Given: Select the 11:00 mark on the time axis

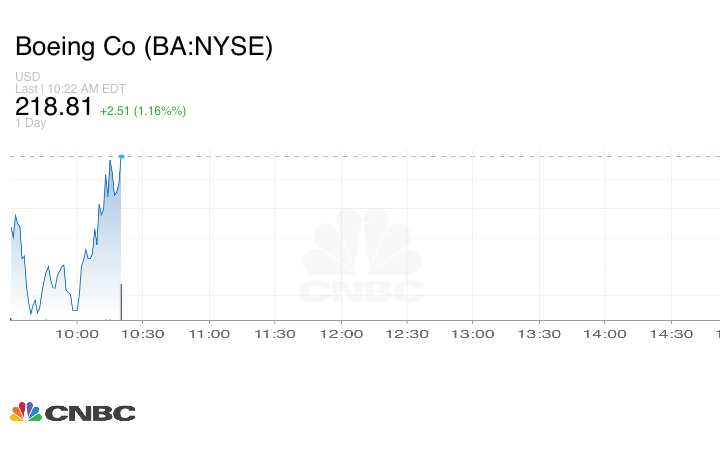Looking at the screenshot, I should tap(208, 334).
